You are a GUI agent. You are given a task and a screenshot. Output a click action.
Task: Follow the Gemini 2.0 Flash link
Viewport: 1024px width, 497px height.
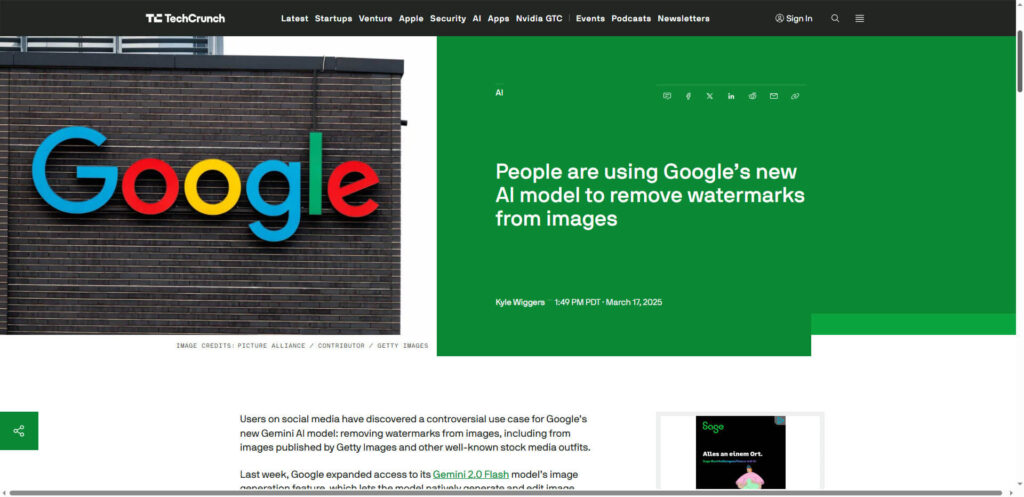tap(471, 474)
